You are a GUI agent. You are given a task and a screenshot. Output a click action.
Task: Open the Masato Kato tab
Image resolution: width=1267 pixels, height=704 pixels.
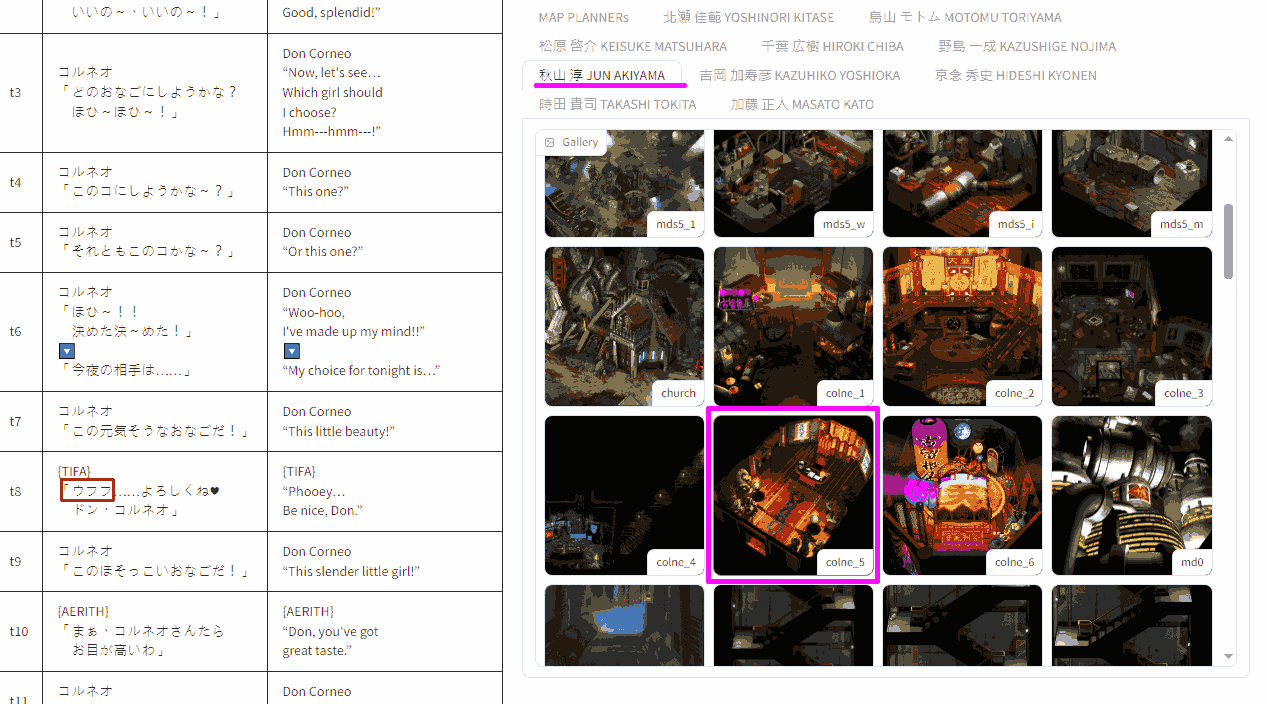tap(801, 104)
